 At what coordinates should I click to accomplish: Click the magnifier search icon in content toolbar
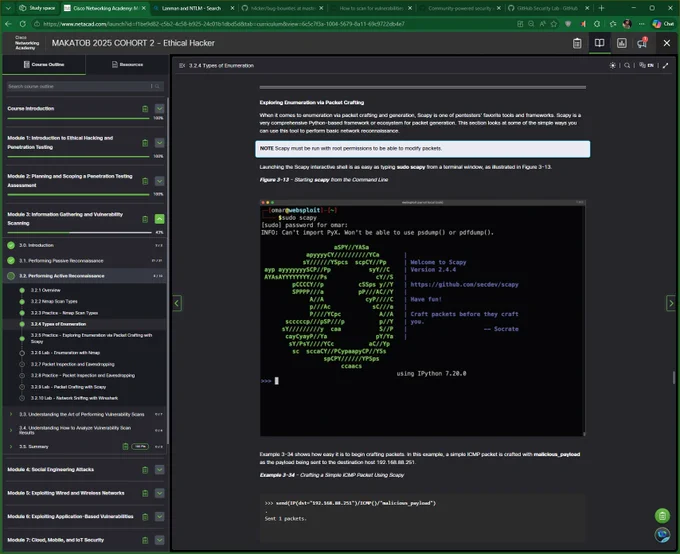coord(627,66)
